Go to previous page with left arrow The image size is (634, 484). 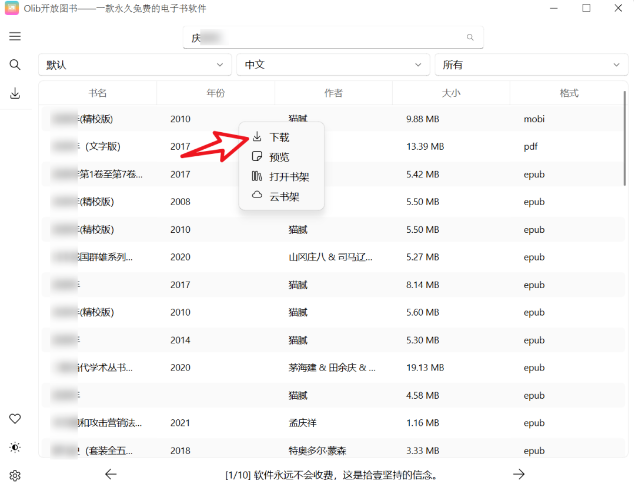tap(111, 474)
